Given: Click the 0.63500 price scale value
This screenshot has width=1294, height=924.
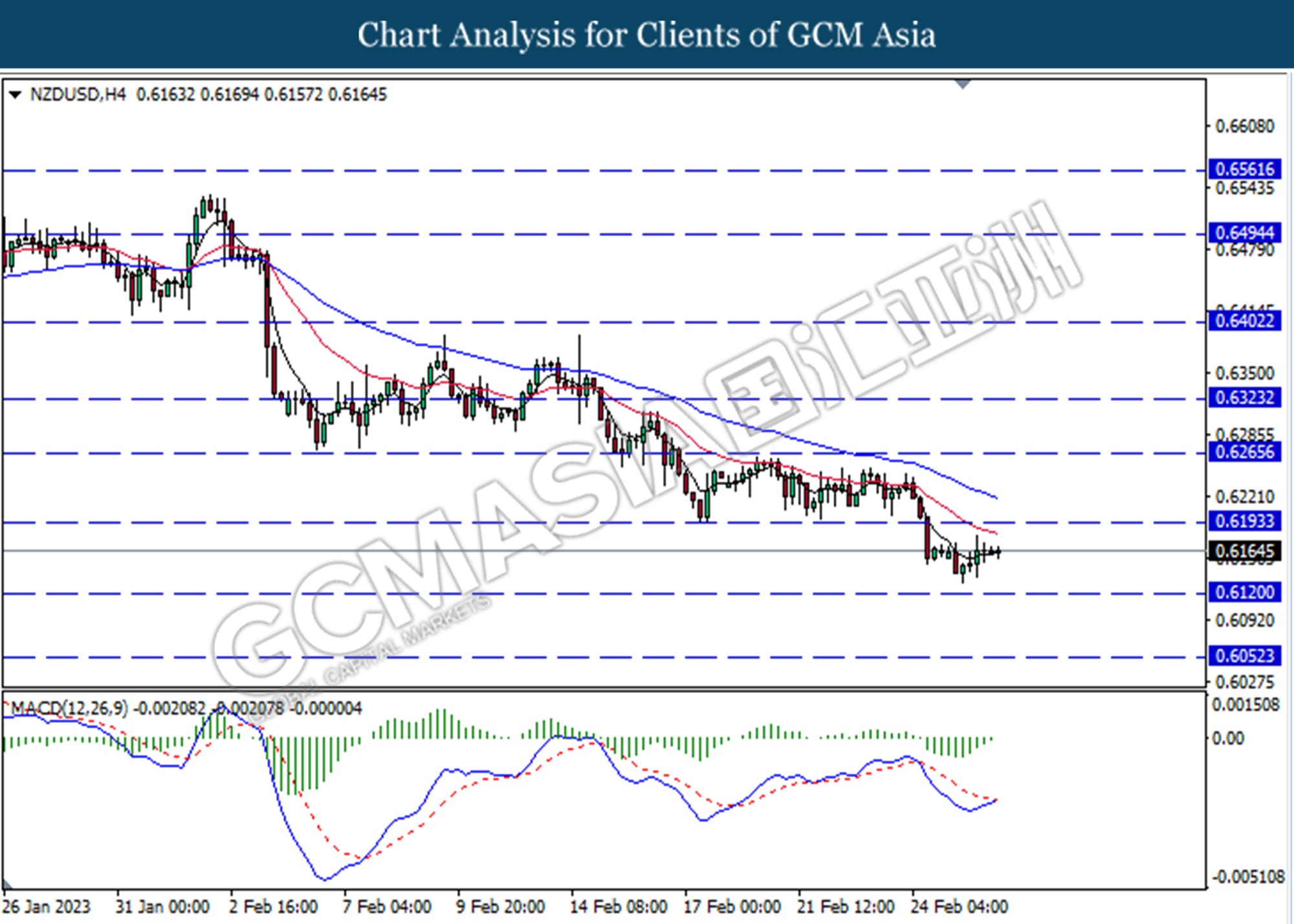Looking at the screenshot, I should pyautogui.click(x=1245, y=373).
